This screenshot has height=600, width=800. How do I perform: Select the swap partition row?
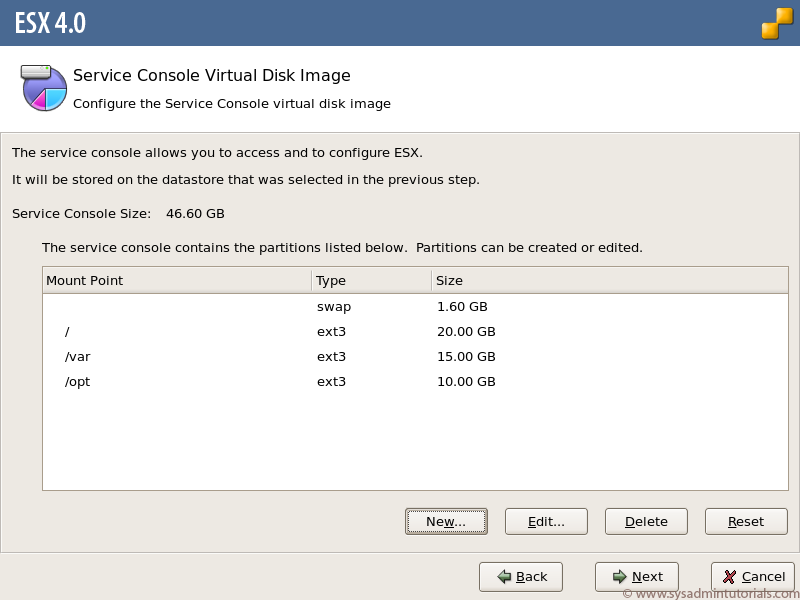[415, 307]
